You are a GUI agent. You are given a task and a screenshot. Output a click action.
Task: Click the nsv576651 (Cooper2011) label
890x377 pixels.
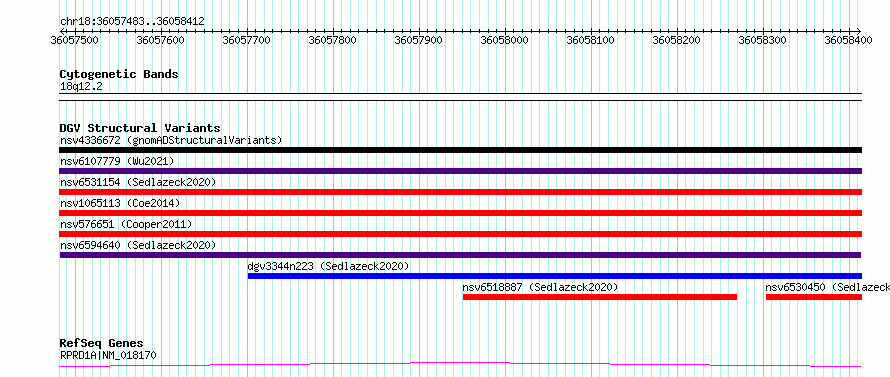tap(126, 224)
